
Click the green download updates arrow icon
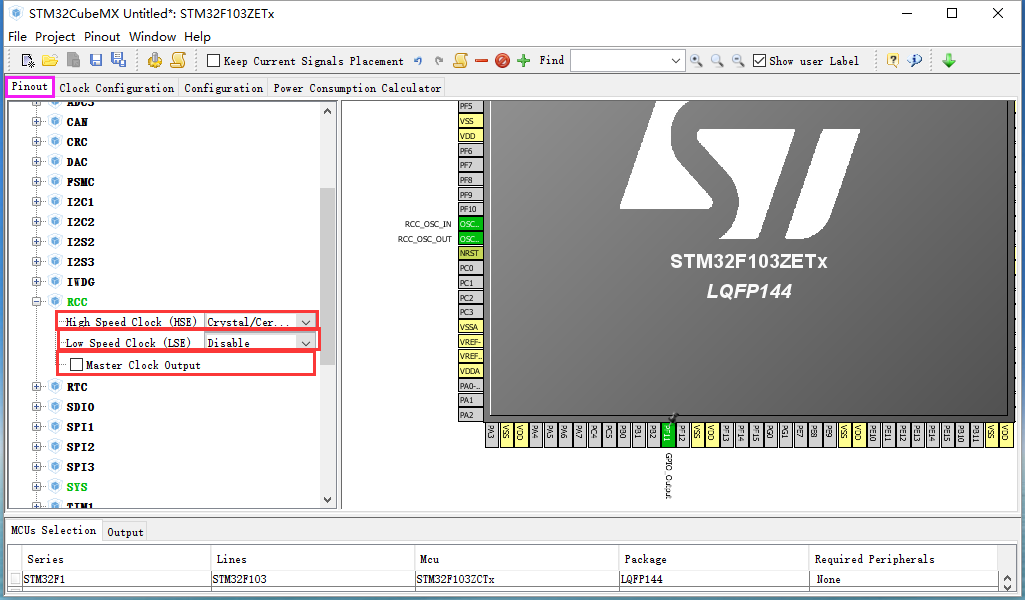[949, 61]
